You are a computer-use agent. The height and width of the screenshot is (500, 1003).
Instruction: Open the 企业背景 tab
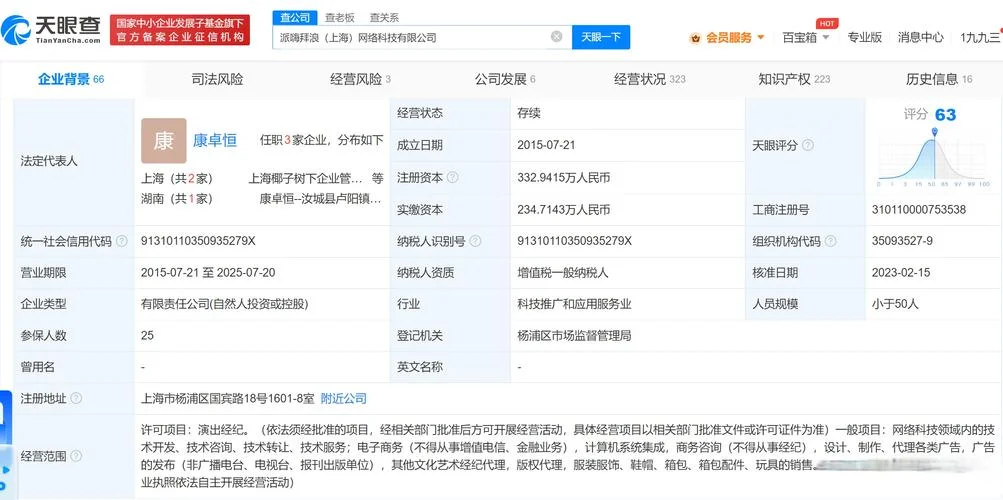click(x=71, y=79)
